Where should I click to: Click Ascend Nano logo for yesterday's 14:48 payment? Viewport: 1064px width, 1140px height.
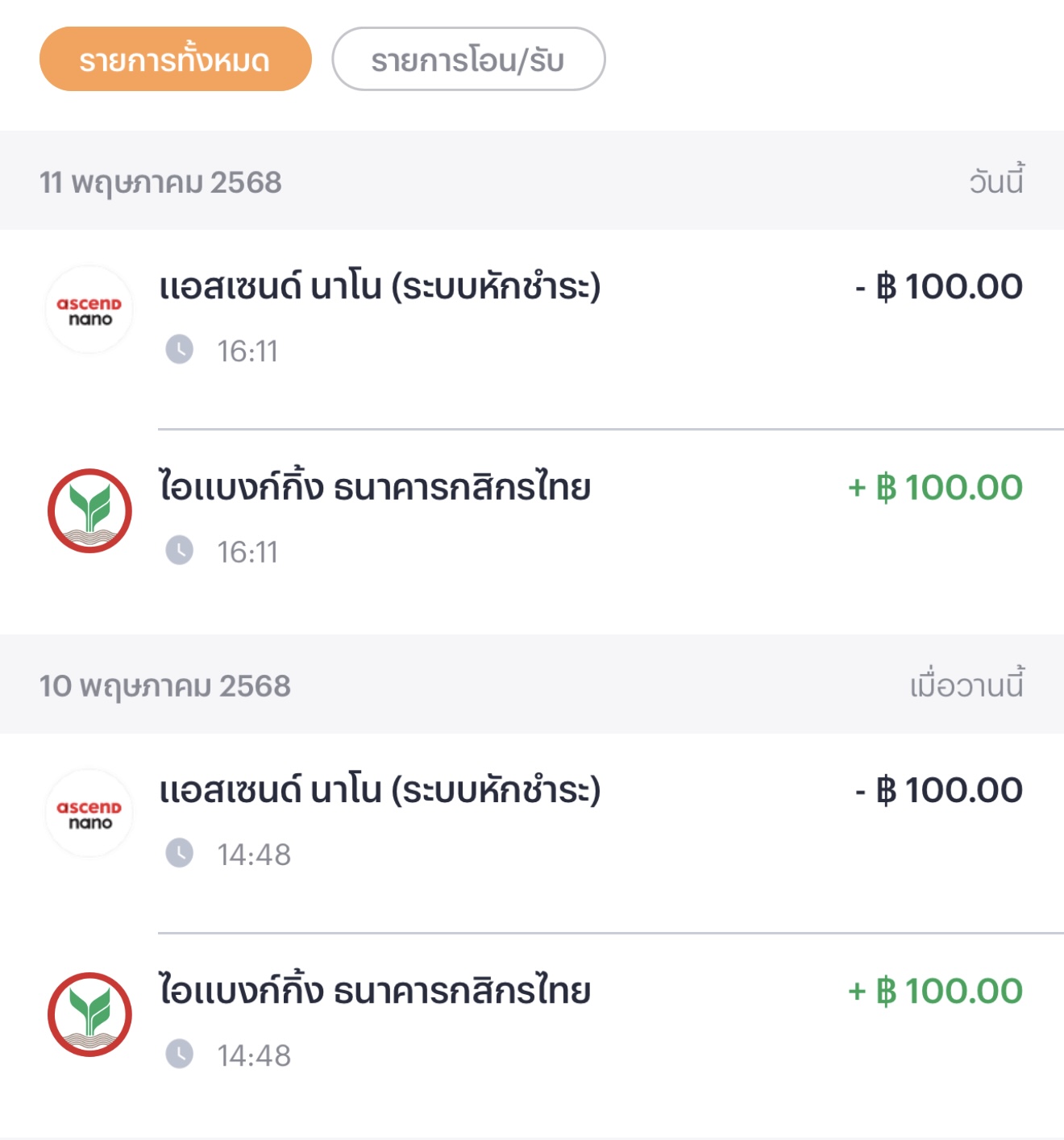pyautogui.click(x=89, y=813)
